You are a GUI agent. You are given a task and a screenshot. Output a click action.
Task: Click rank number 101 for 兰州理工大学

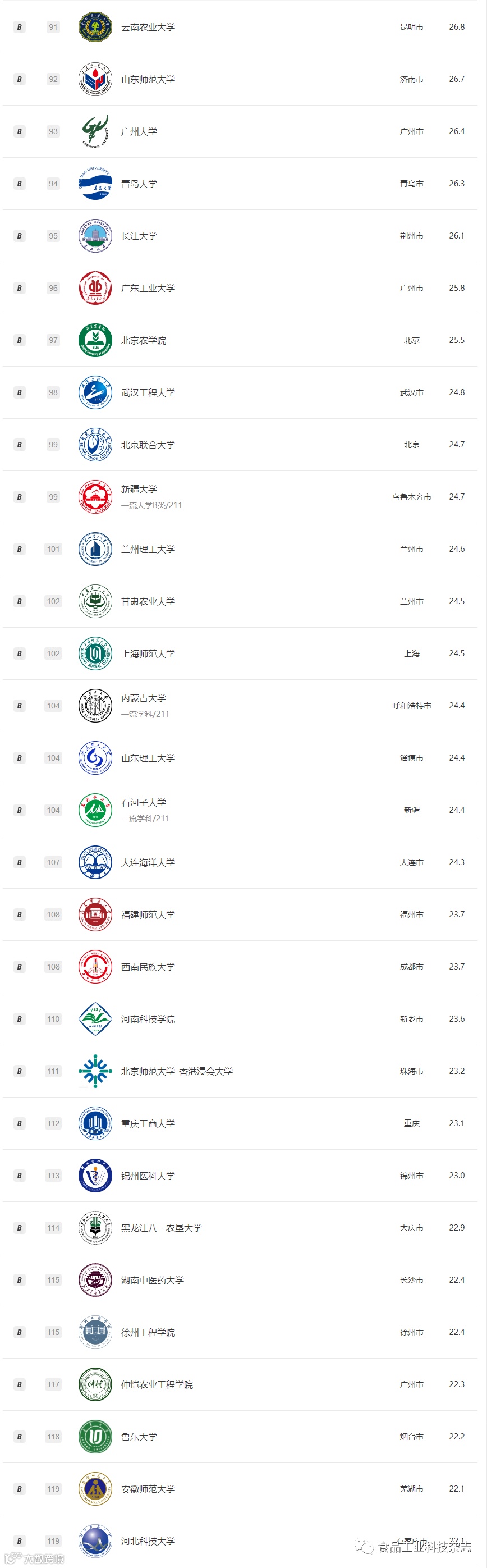(53, 549)
